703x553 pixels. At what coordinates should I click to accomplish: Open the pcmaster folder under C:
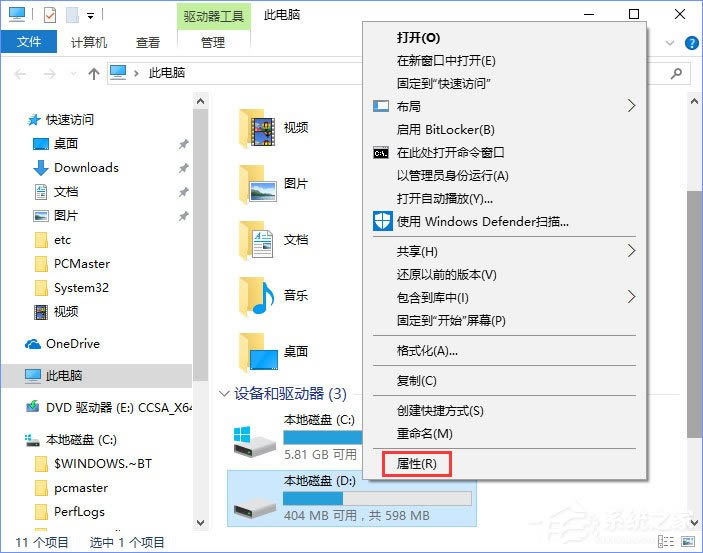pos(81,488)
